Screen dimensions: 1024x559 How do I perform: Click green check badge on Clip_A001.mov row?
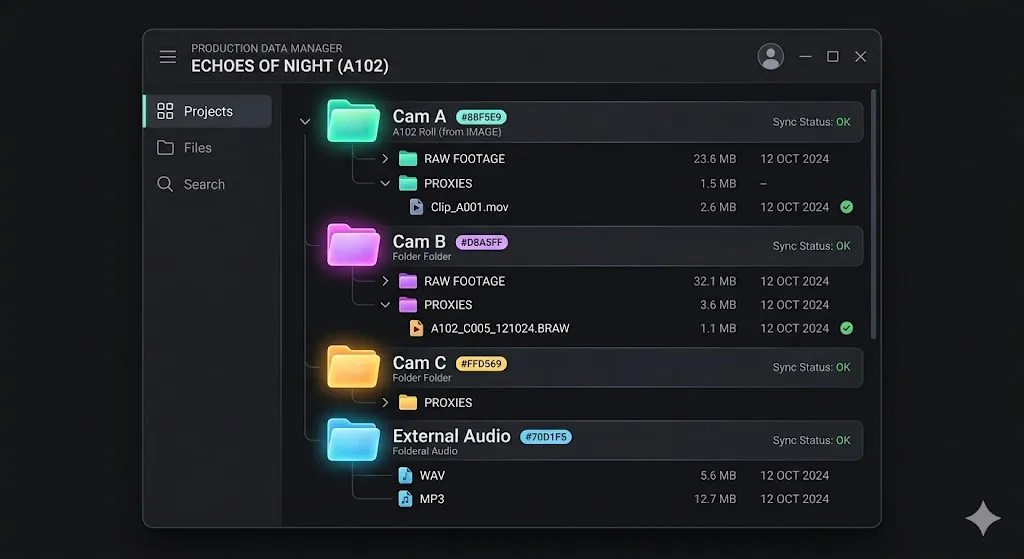click(x=846, y=207)
